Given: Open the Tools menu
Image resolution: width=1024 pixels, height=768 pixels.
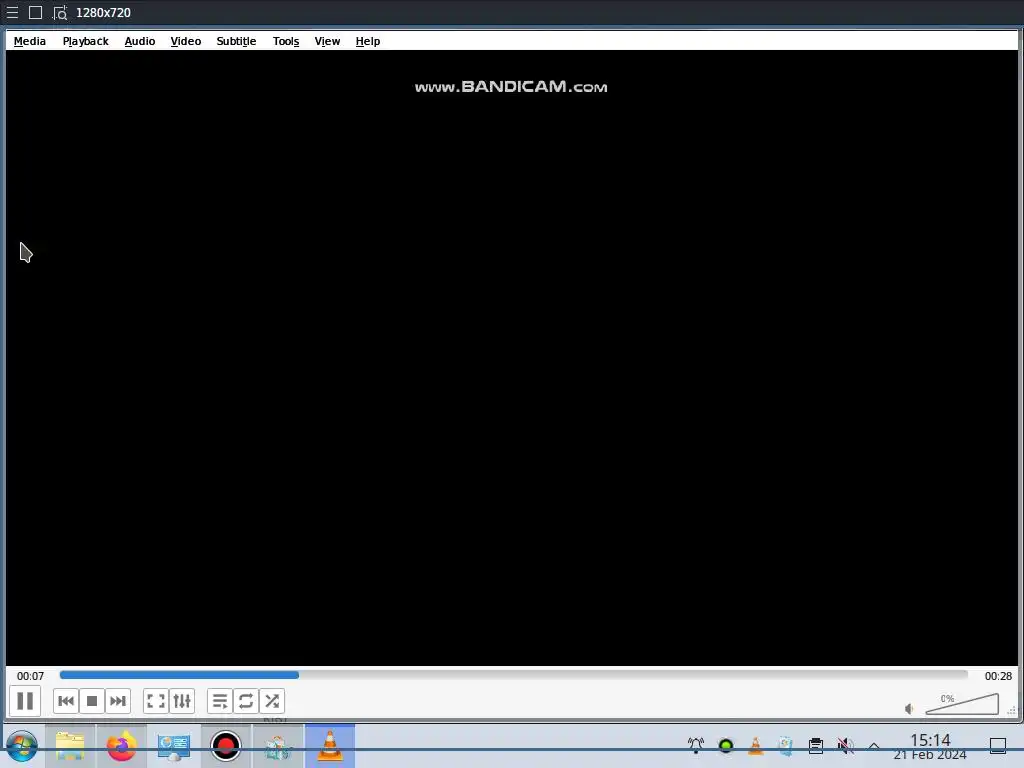Looking at the screenshot, I should (x=286, y=41).
